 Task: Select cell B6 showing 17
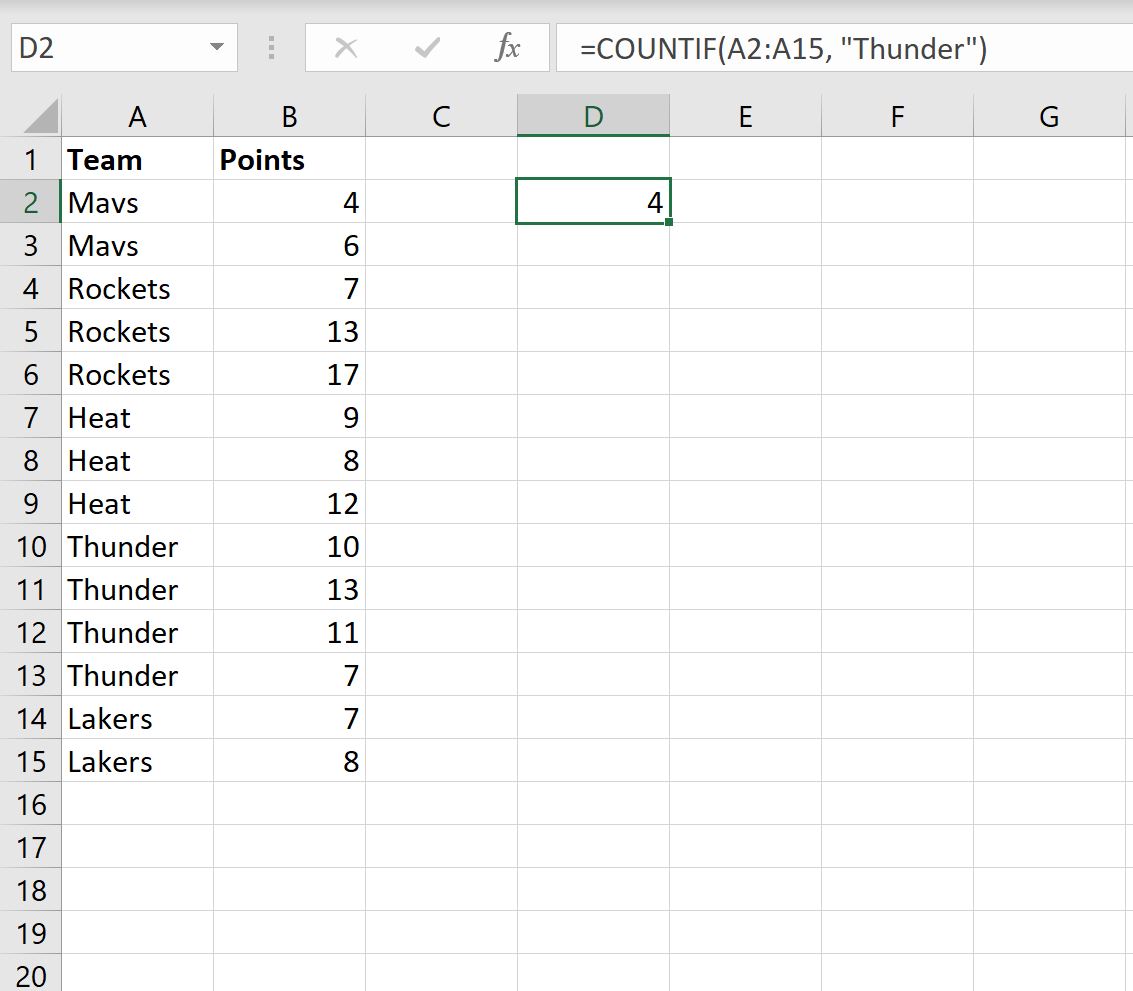coord(289,374)
